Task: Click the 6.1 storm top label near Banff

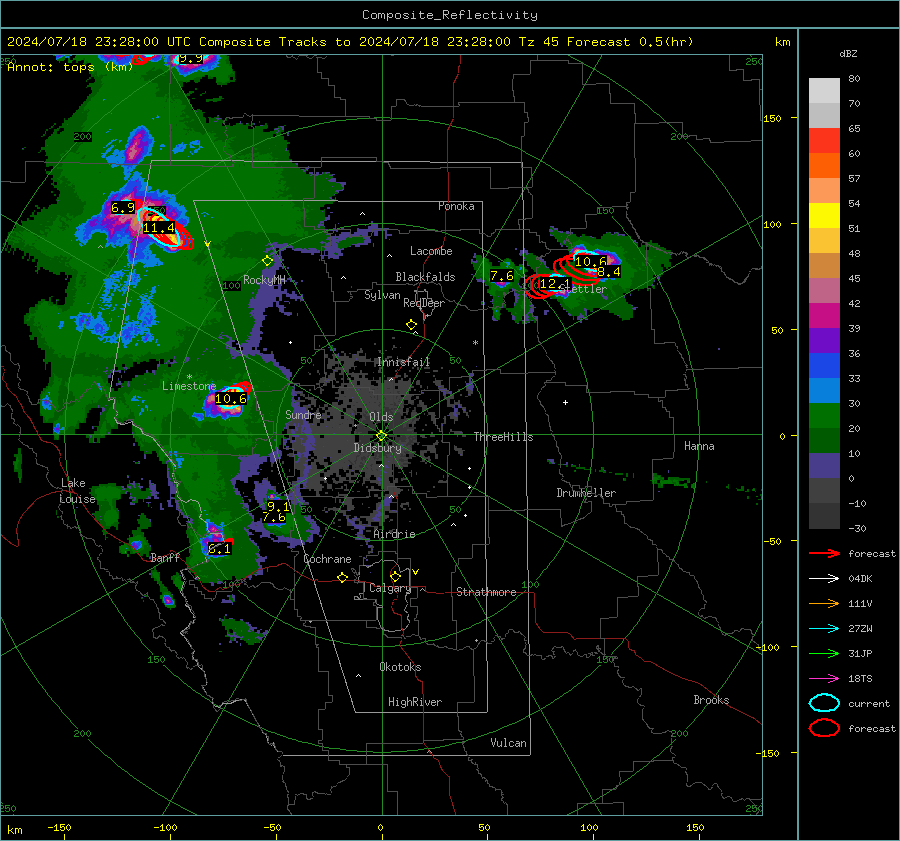Action: (x=219, y=549)
